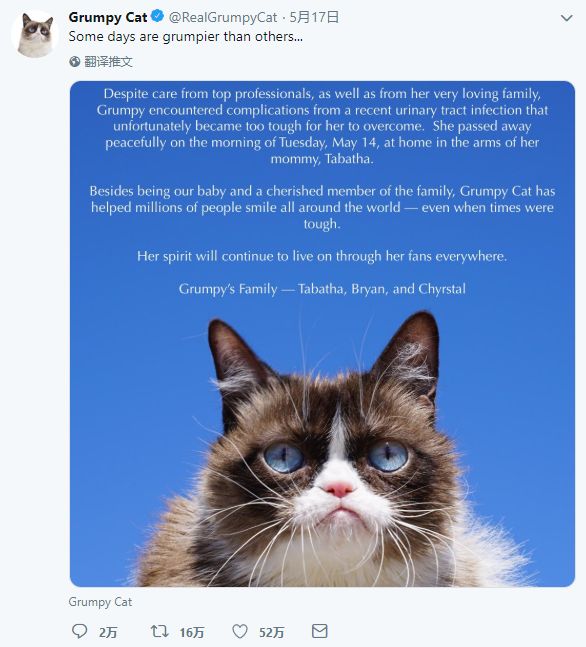The height and width of the screenshot is (647, 586).
Task: Open the @RealGrumpyCat handle link
Action: click(223, 17)
